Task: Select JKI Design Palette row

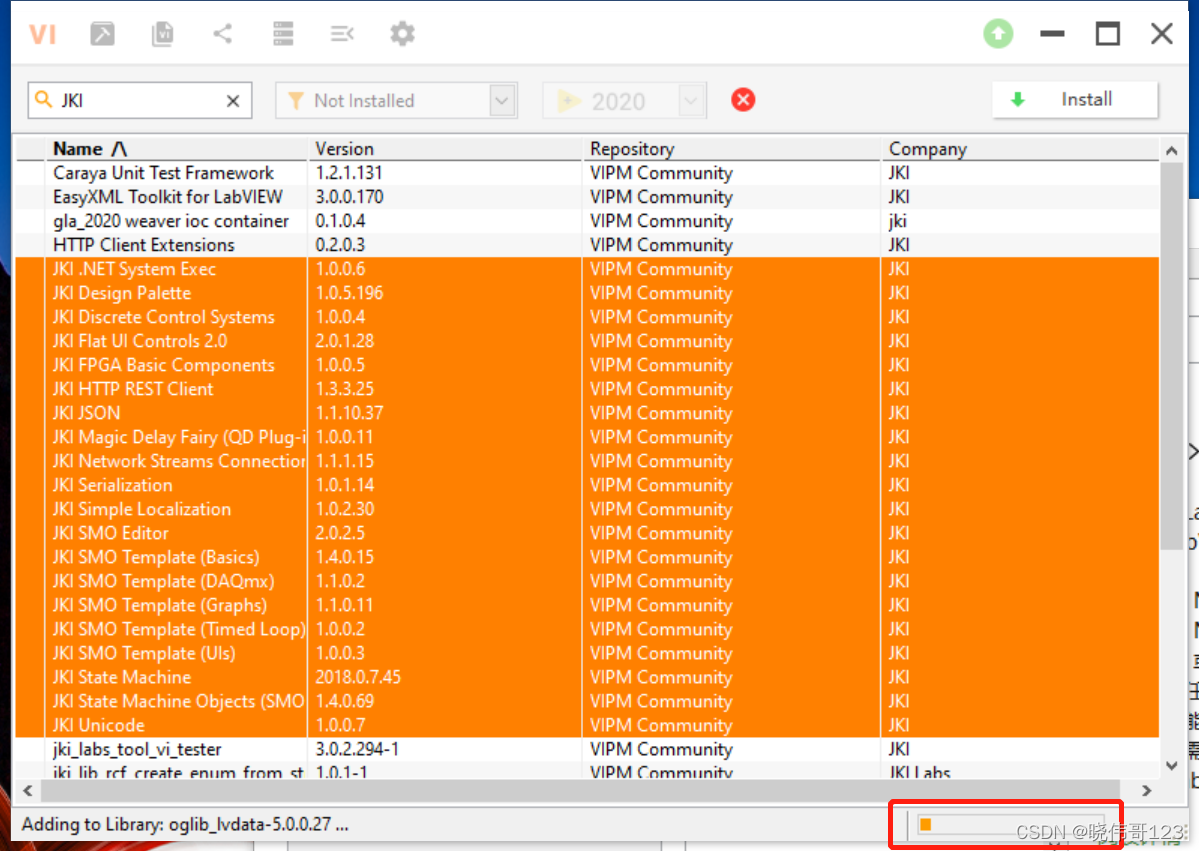Action: (x=587, y=293)
